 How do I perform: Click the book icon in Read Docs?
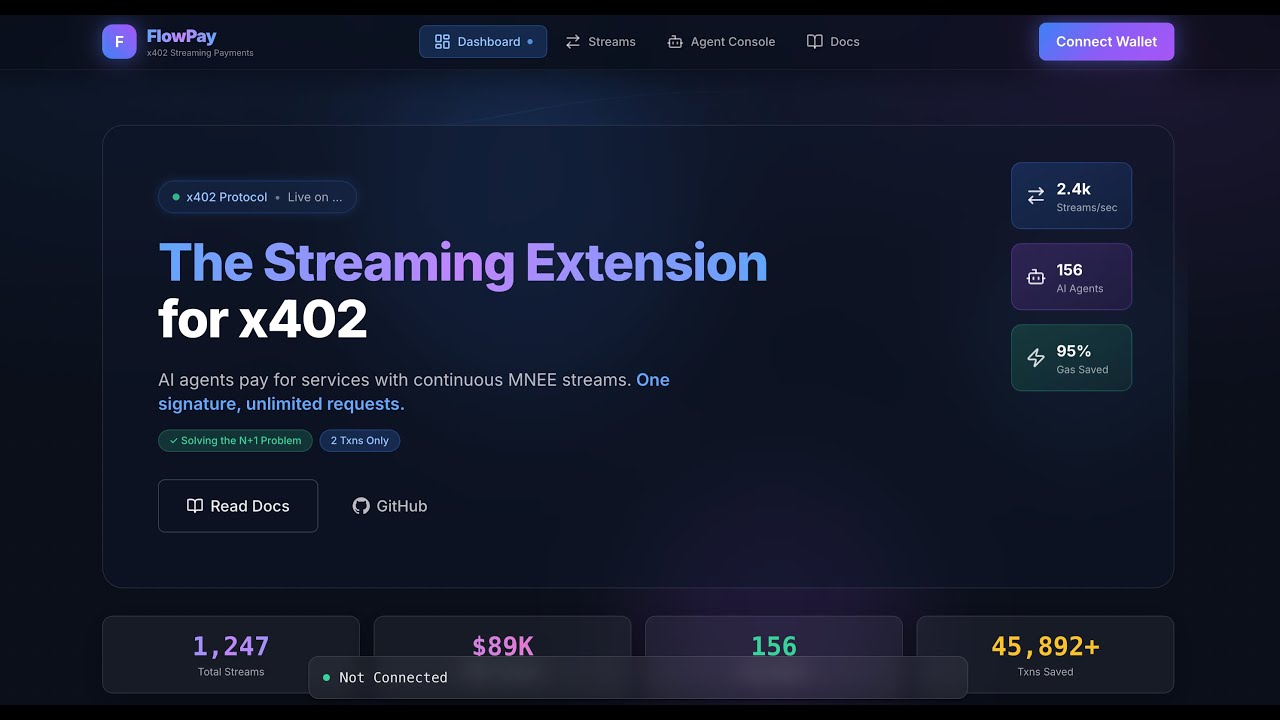tap(195, 506)
